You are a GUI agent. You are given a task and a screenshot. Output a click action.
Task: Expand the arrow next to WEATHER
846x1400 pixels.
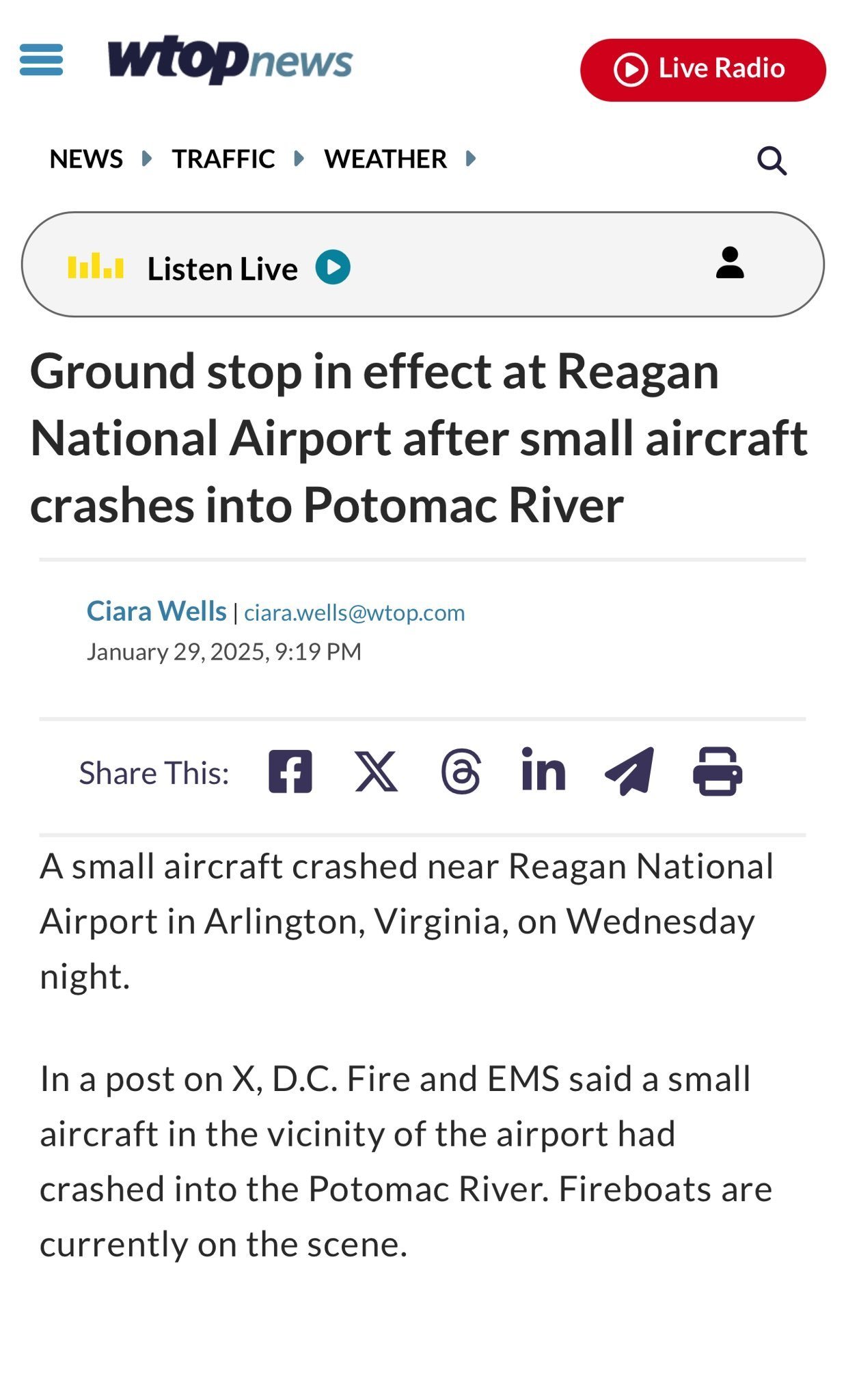[x=470, y=159]
